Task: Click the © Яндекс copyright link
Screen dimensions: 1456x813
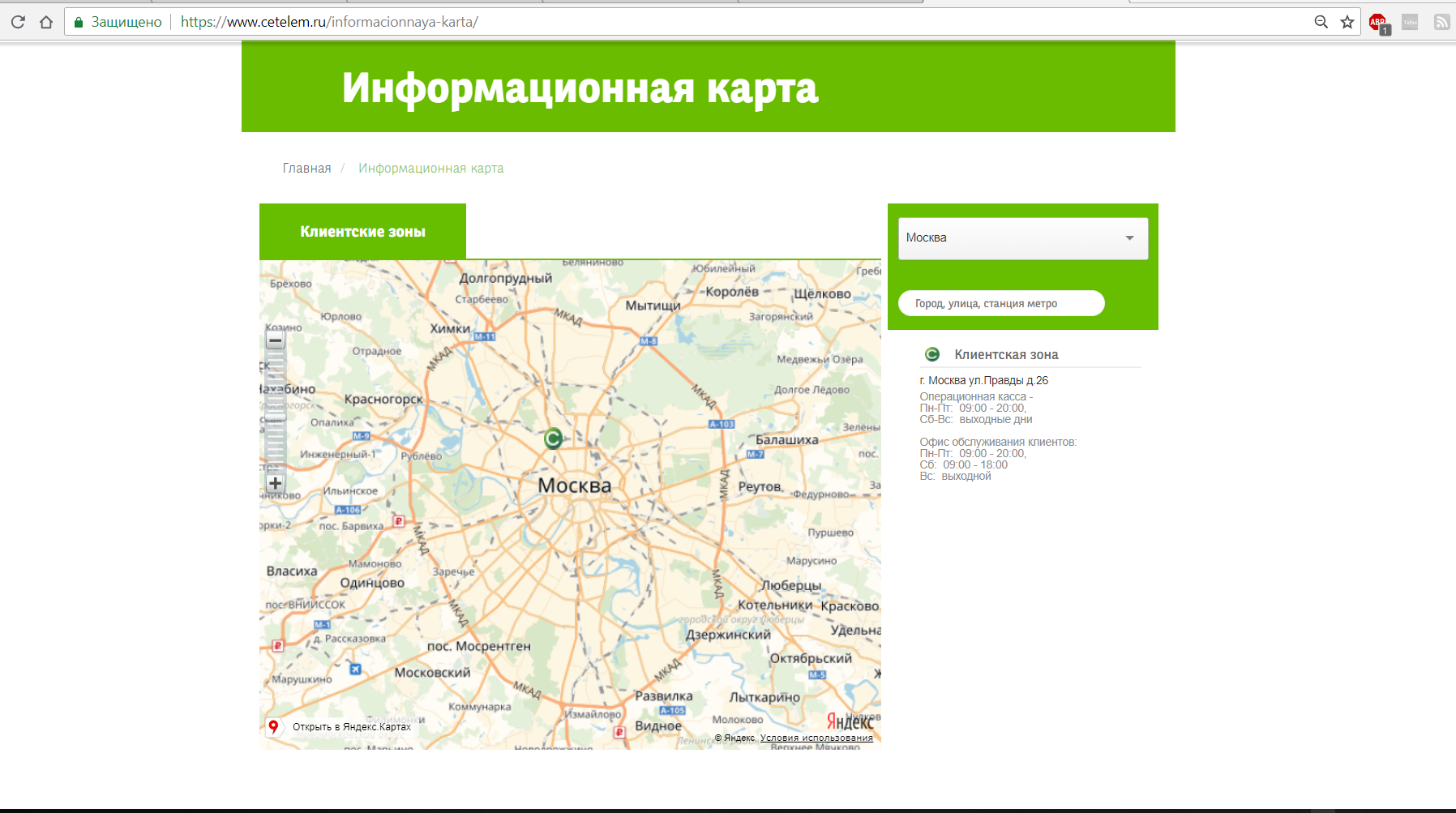Action: 734,738
